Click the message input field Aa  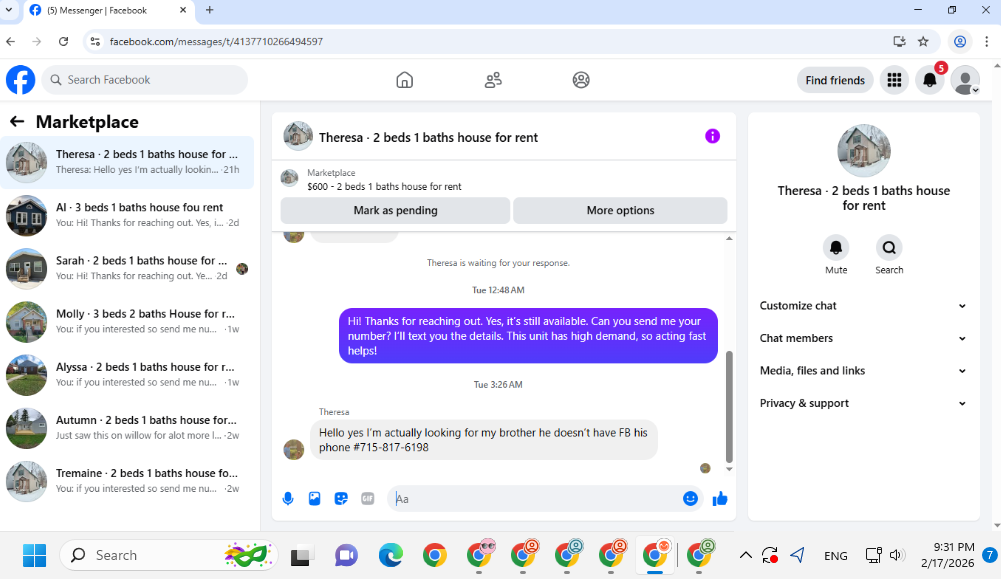(536, 499)
